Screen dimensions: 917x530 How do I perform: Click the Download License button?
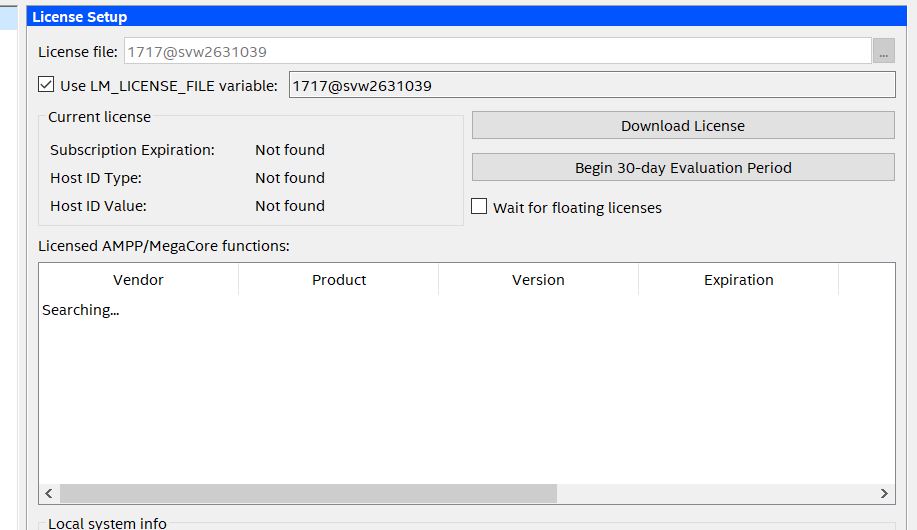click(x=683, y=126)
